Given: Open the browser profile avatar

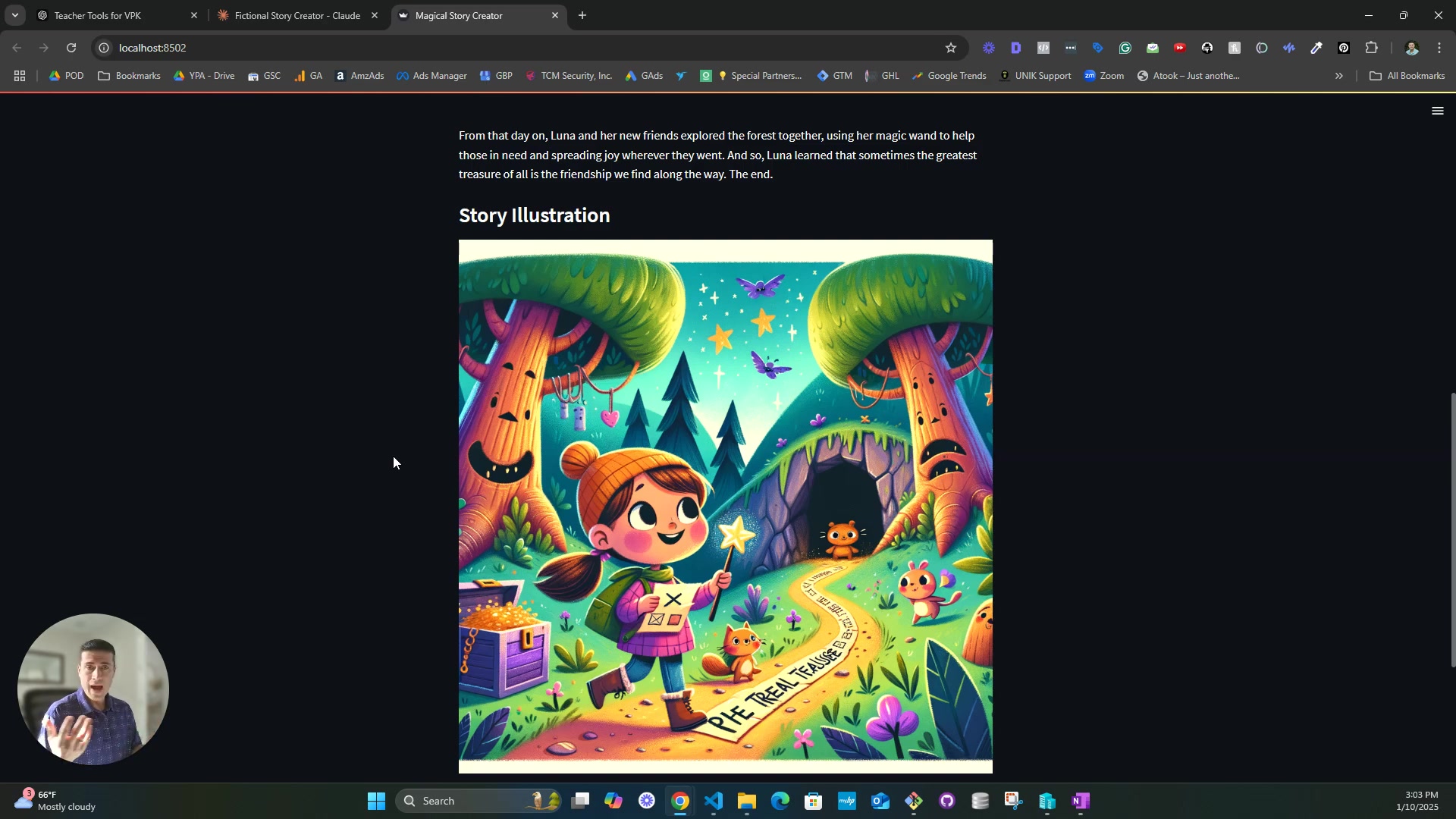Looking at the screenshot, I should point(1411,48).
